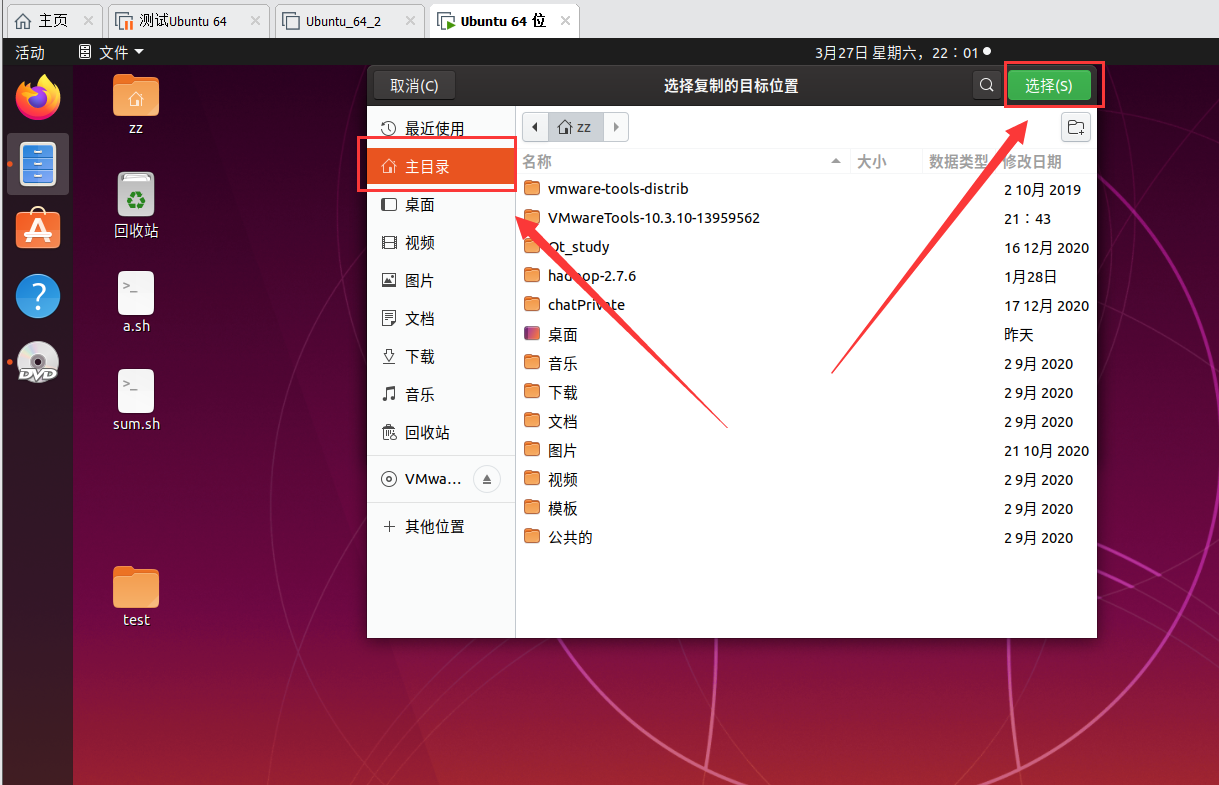Image resolution: width=1219 pixels, height=785 pixels.
Task: Open 最近使用 in the sidebar
Action: coord(441,128)
